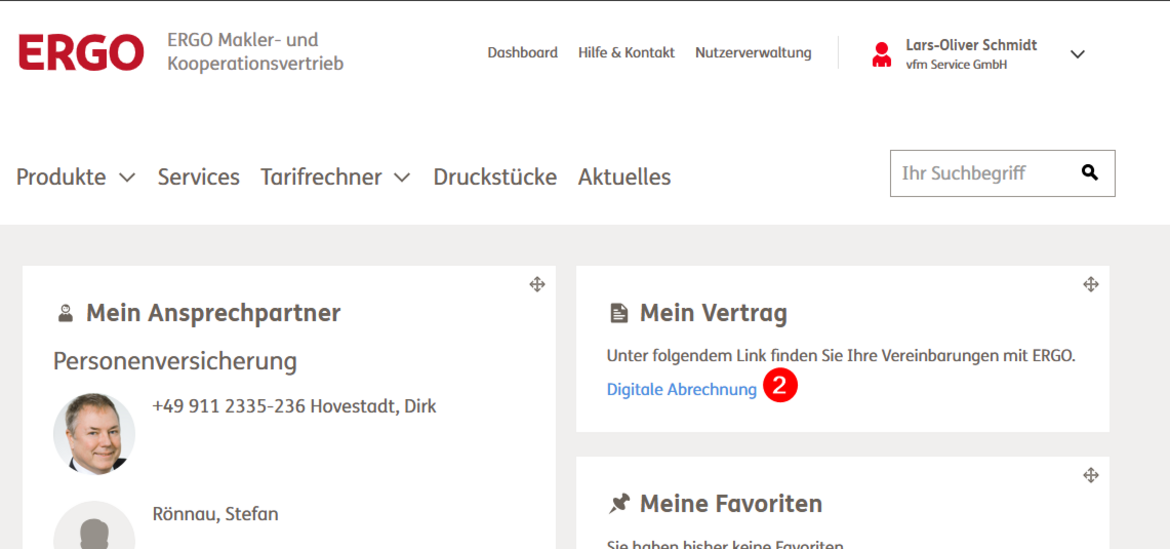Image resolution: width=1170 pixels, height=549 pixels.
Task: Open the Druckstücke page
Action: (495, 178)
